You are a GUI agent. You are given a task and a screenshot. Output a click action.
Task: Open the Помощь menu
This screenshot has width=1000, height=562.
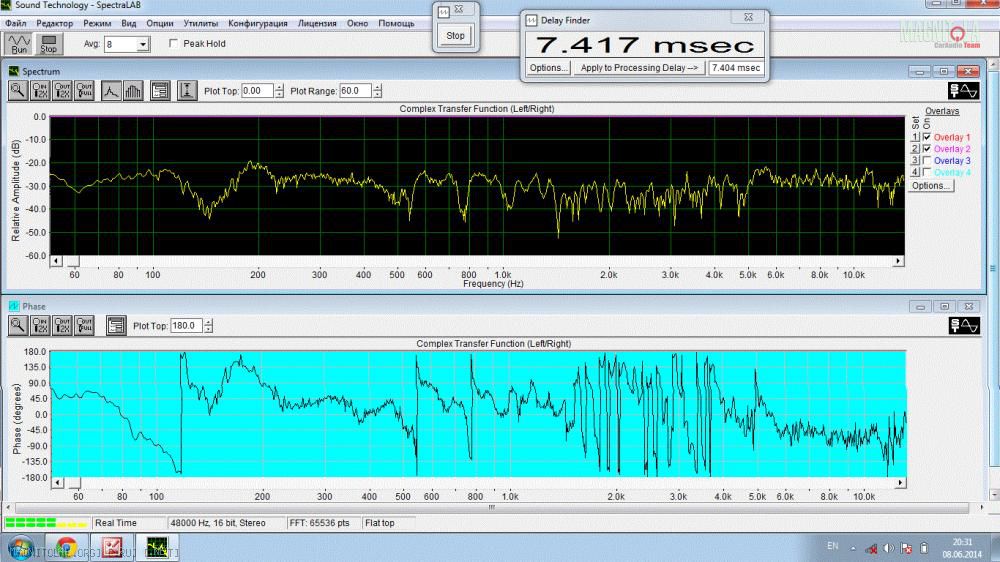(396, 23)
